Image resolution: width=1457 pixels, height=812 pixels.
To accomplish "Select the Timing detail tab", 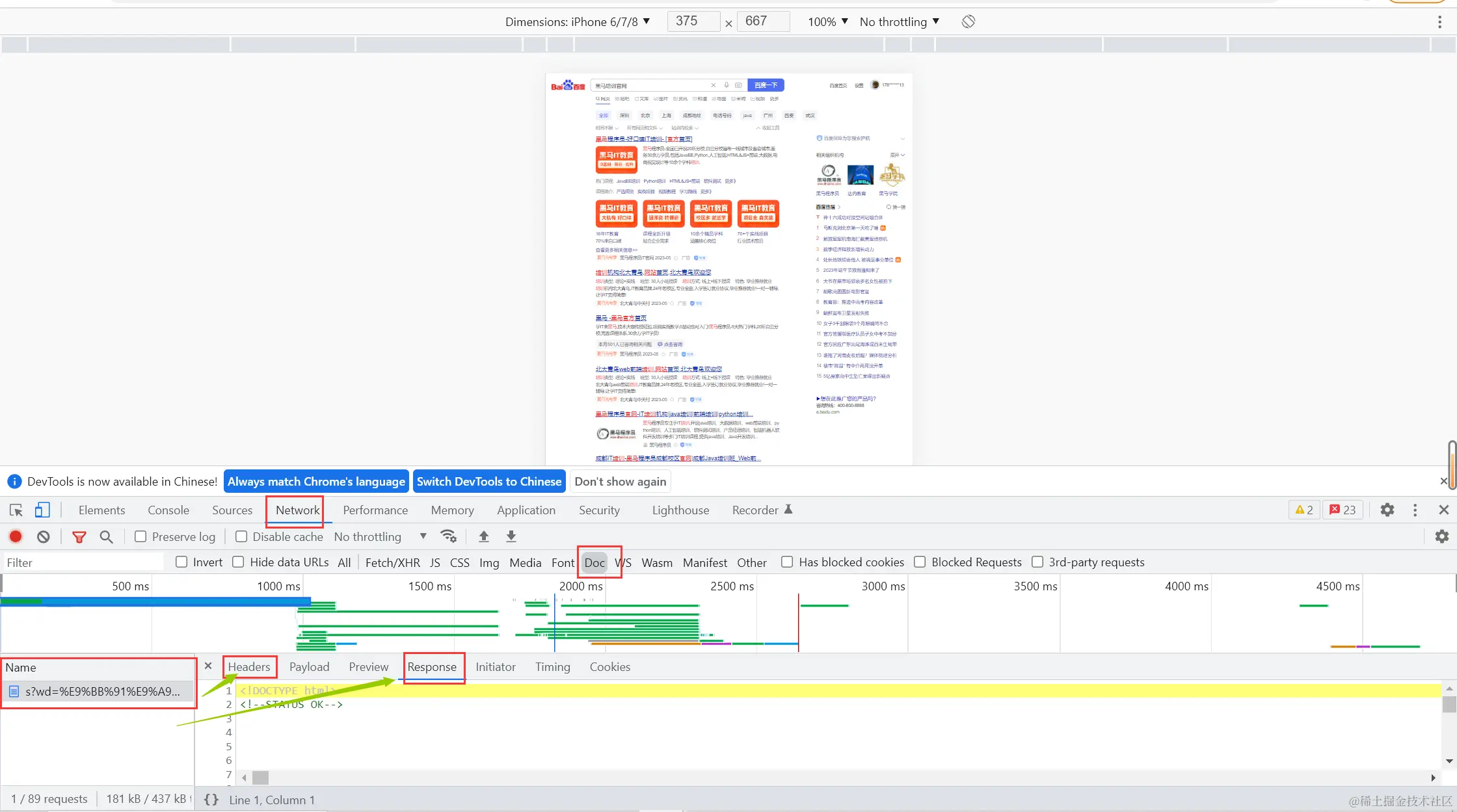I will pos(552,667).
